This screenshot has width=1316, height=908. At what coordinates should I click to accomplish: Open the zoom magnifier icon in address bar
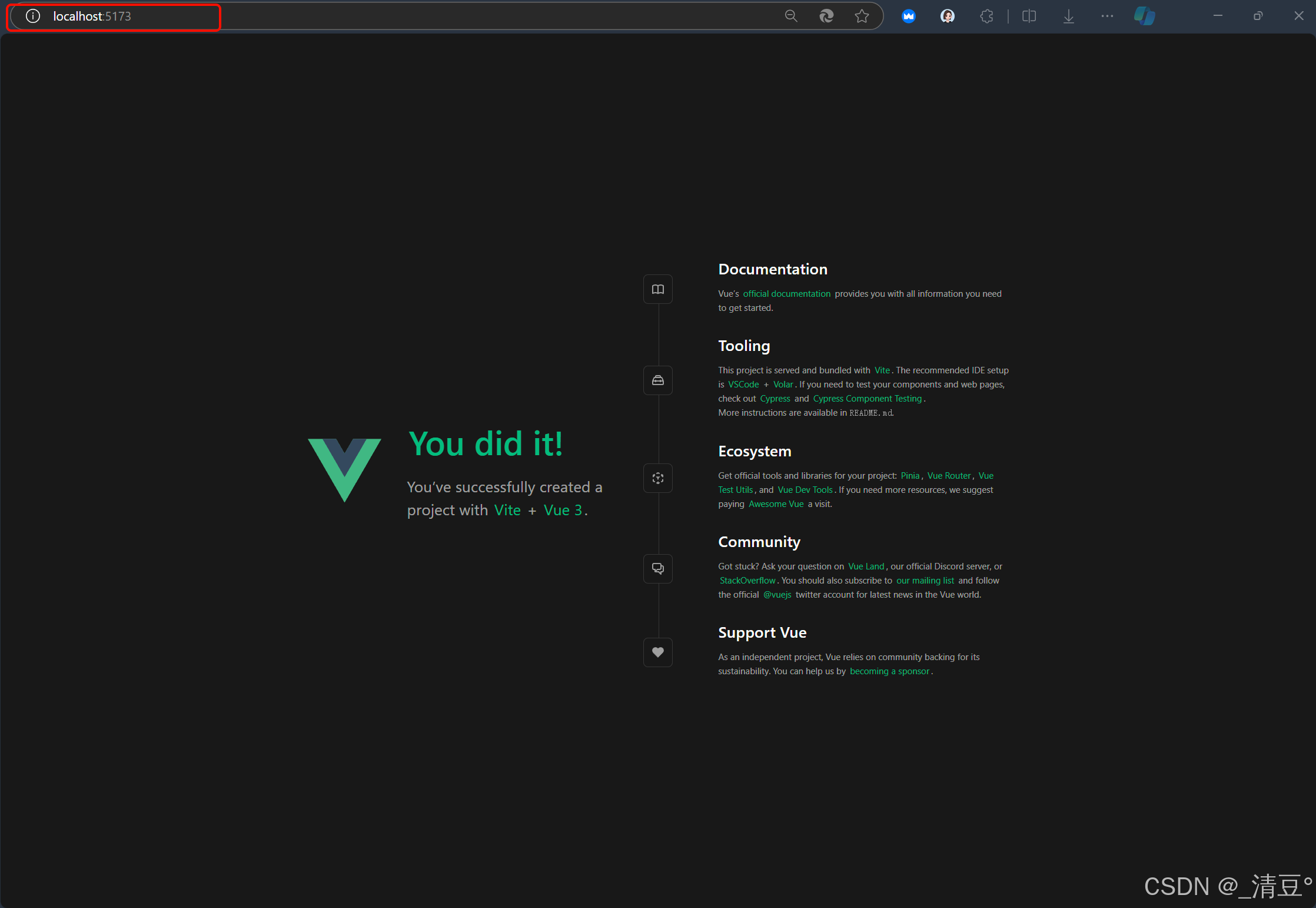[791, 16]
